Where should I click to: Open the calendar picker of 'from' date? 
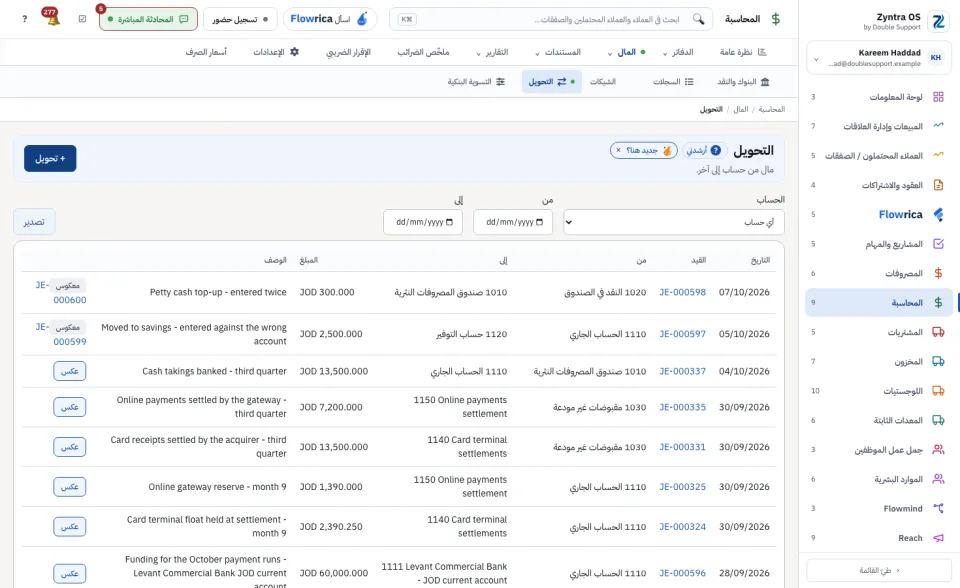(x=539, y=222)
